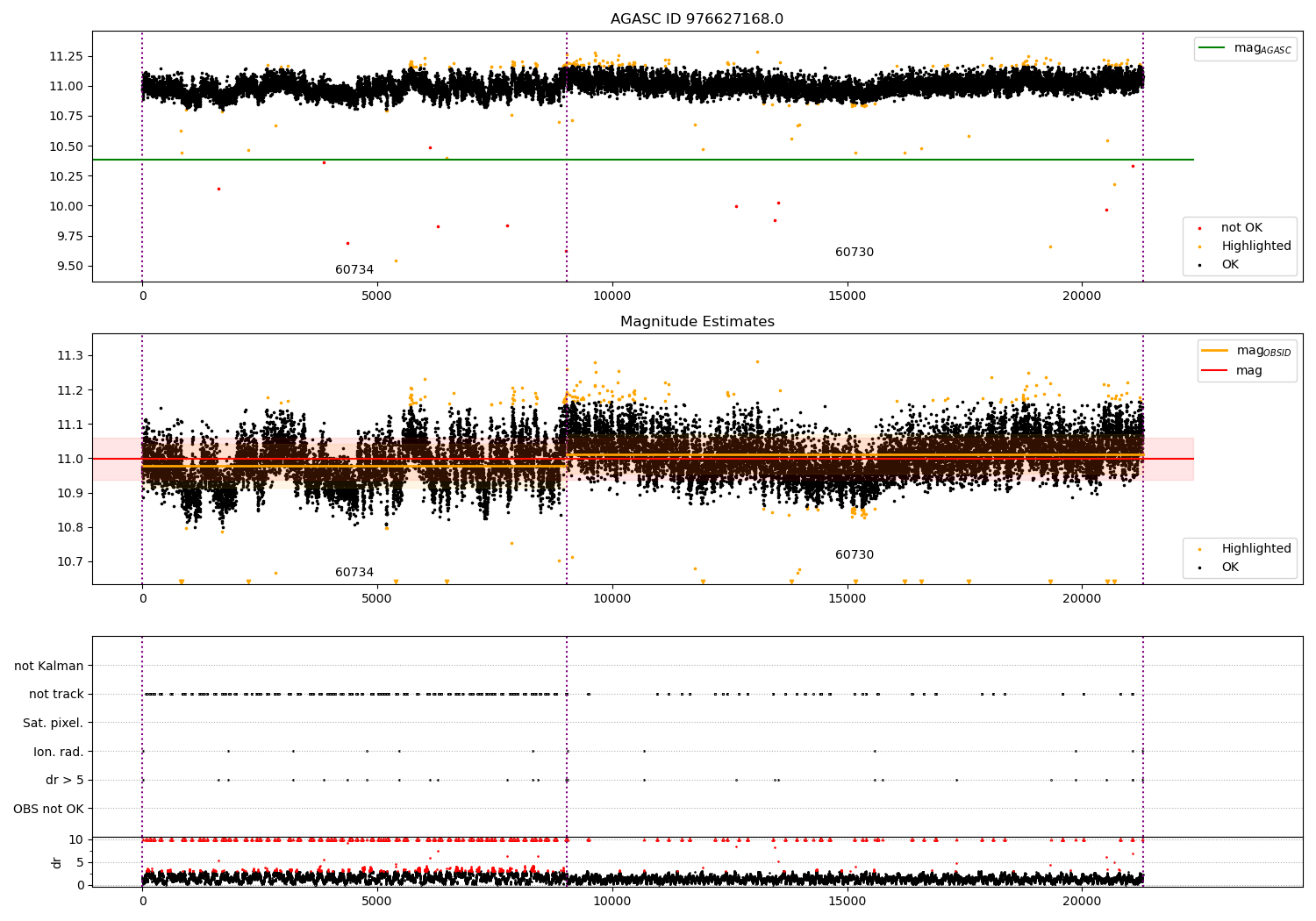The height and width of the screenshot is (921, 1316).
Task: Click the "not track" row label
Action: tap(56, 695)
